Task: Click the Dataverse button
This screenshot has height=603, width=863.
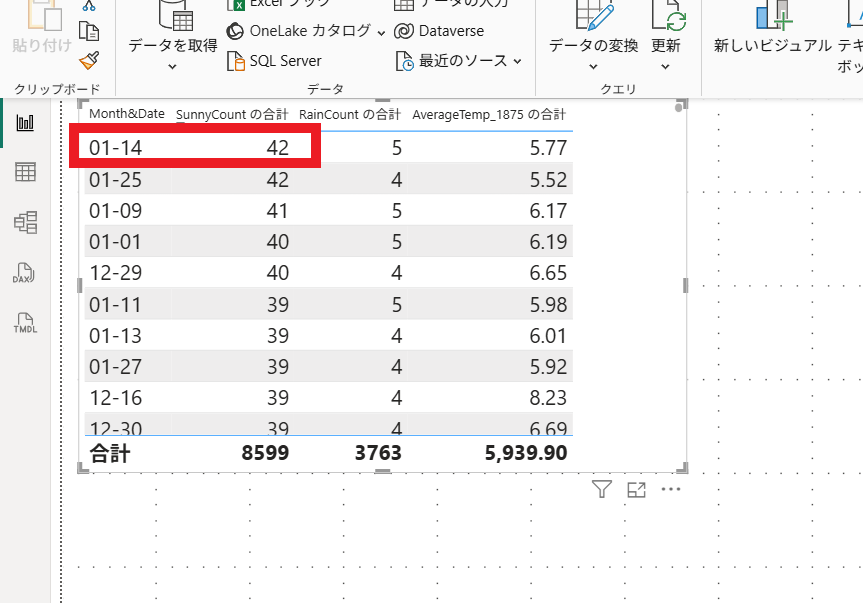Action: (439, 31)
